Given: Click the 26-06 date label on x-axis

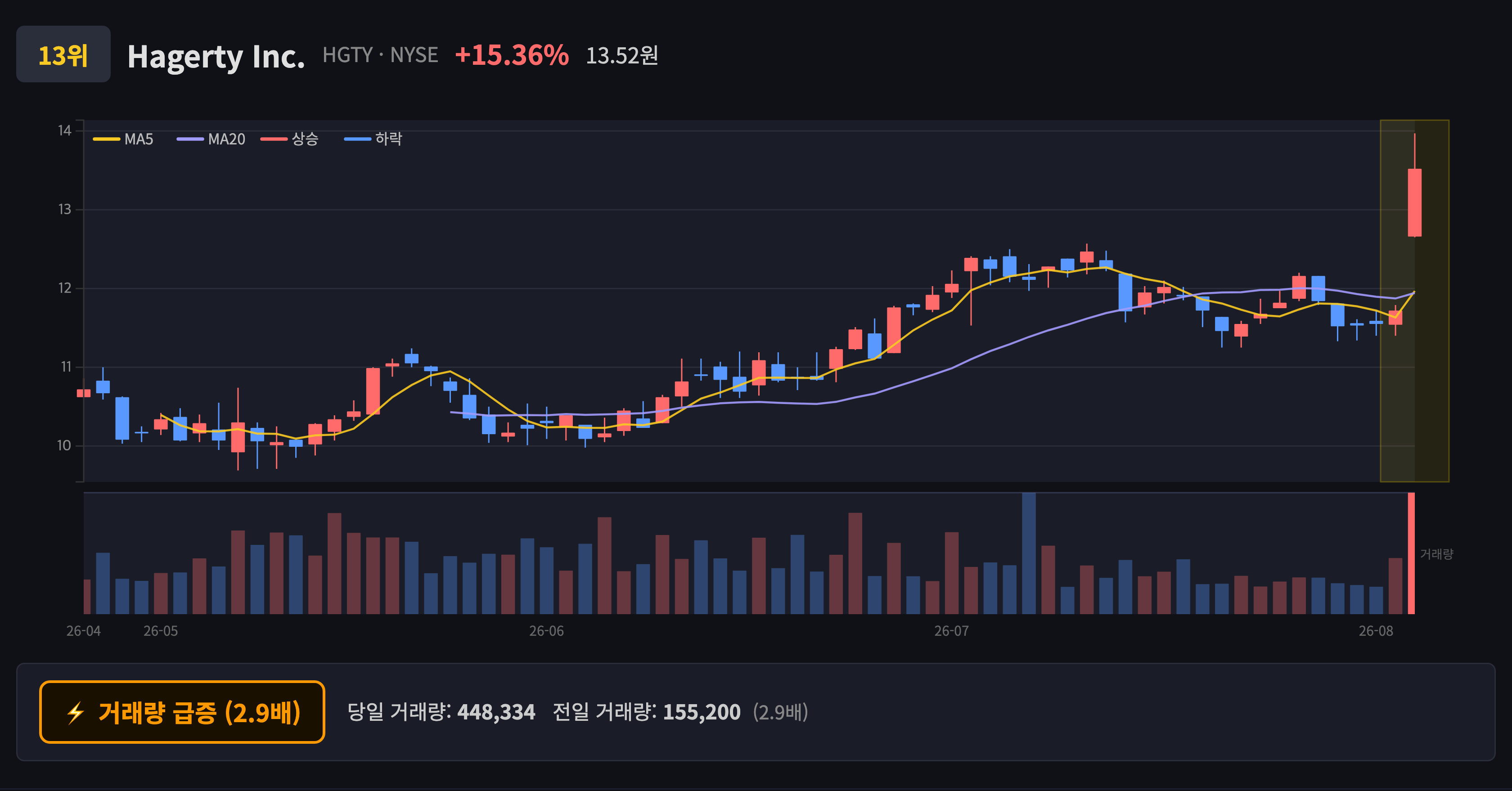Looking at the screenshot, I should click(546, 631).
